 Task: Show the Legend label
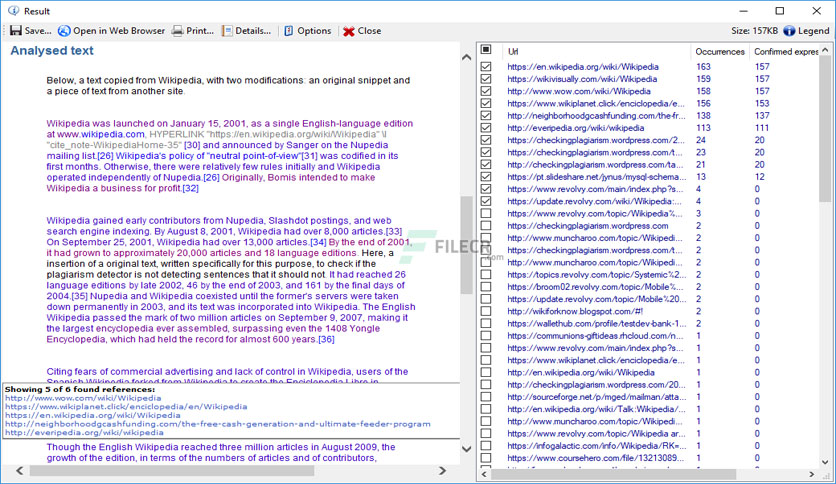tap(814, 31)
